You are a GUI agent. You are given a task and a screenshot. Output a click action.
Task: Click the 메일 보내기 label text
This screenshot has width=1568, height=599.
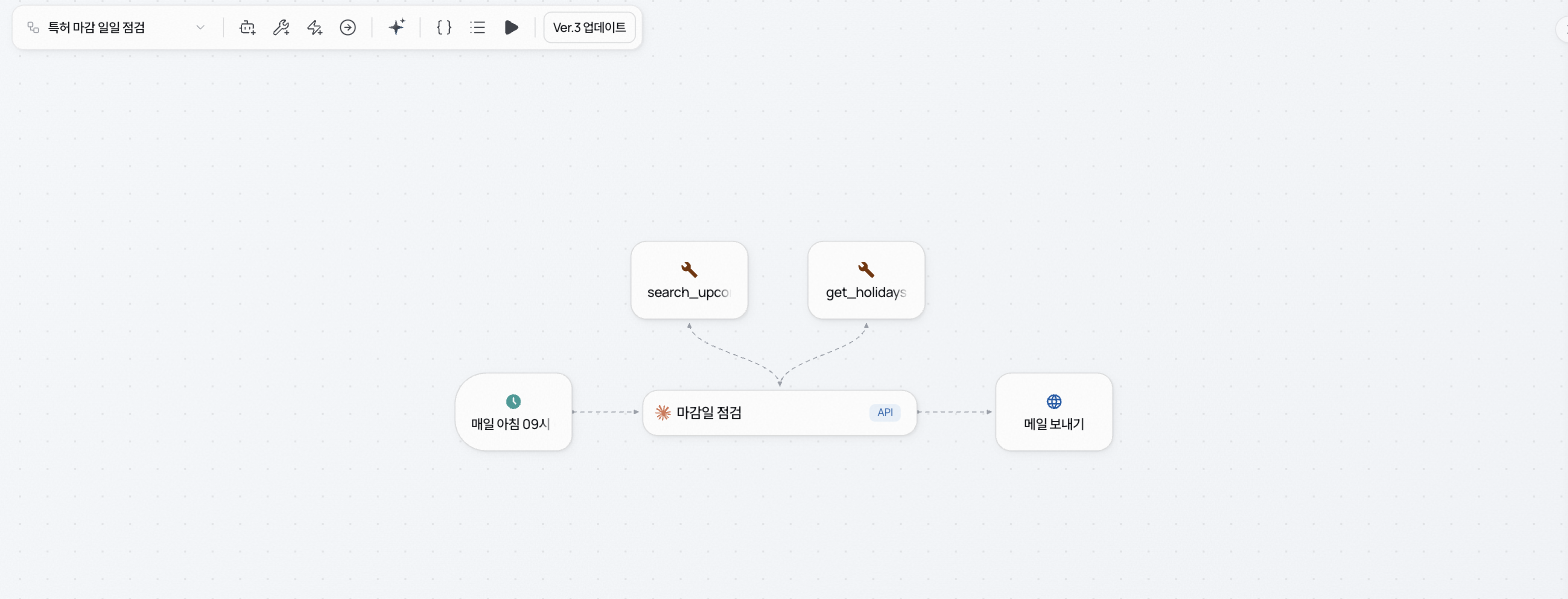tap(1054, 424)
